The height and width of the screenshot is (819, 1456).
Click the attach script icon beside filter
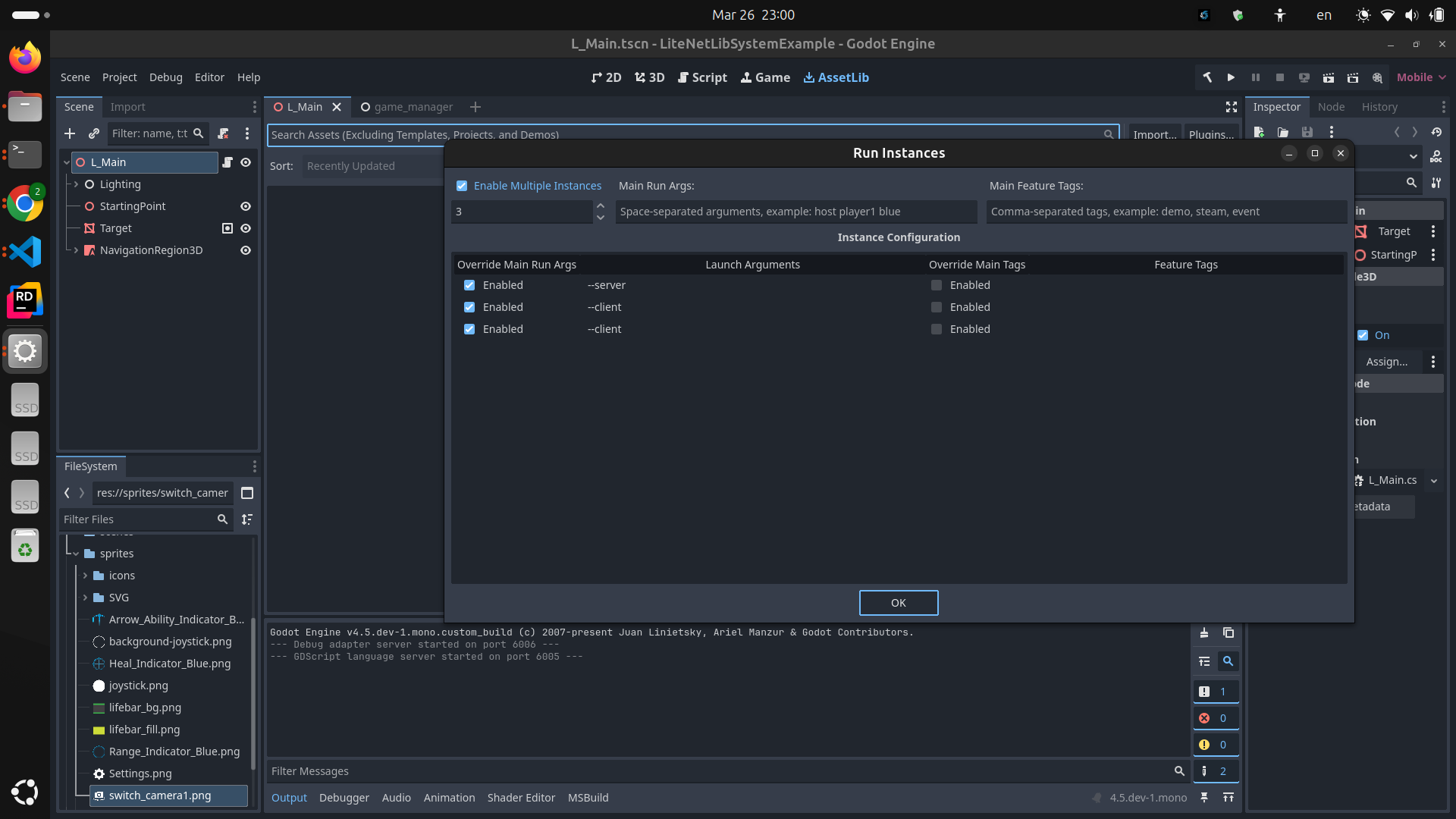[x=223, y=133]
